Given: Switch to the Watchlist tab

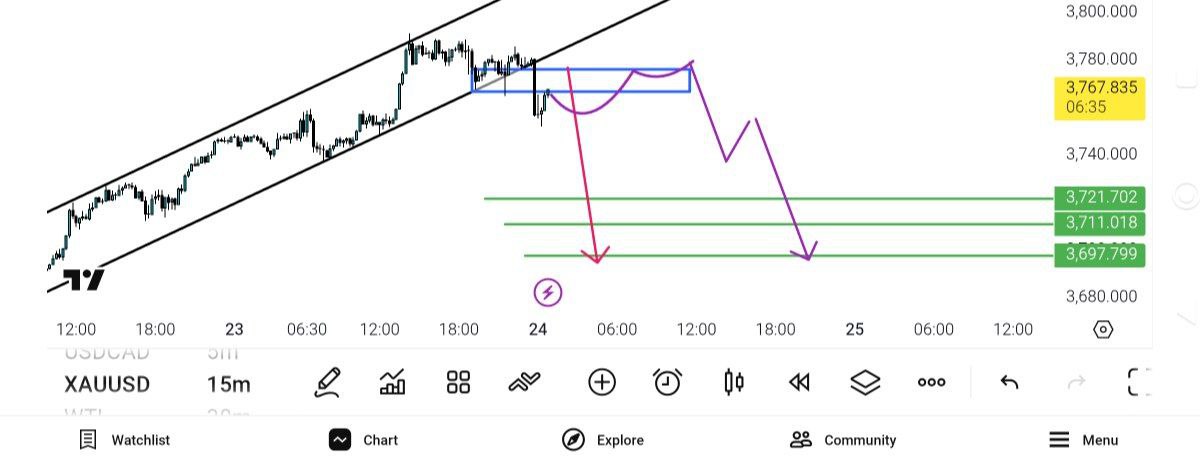Looking at the screenshot, I should [x=125, y=440].
